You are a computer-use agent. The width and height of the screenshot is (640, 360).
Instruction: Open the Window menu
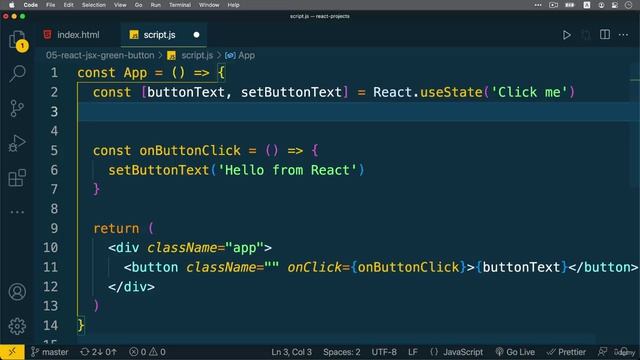(x=209, y=5)
